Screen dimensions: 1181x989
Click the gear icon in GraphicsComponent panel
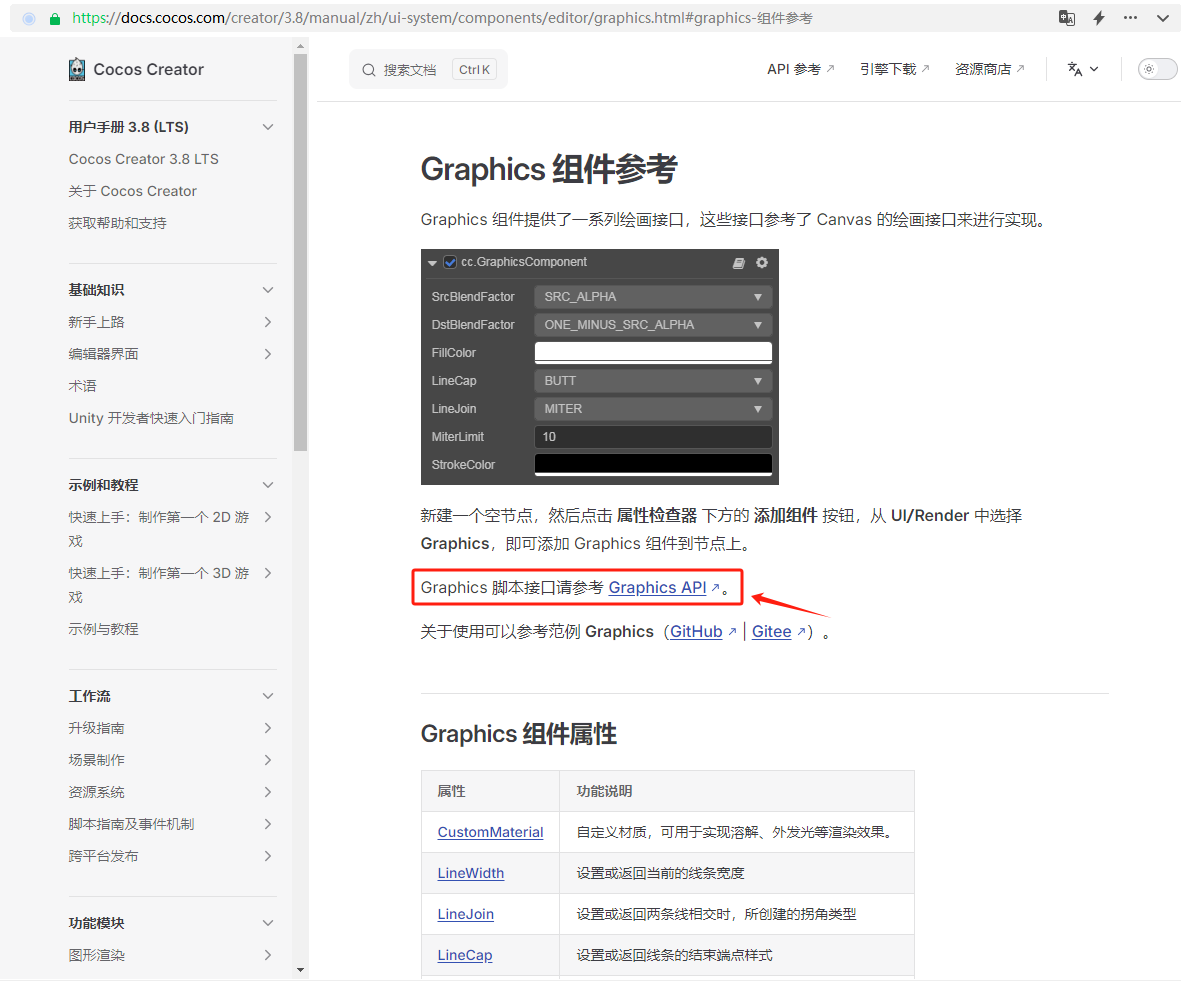click(761, 262)
